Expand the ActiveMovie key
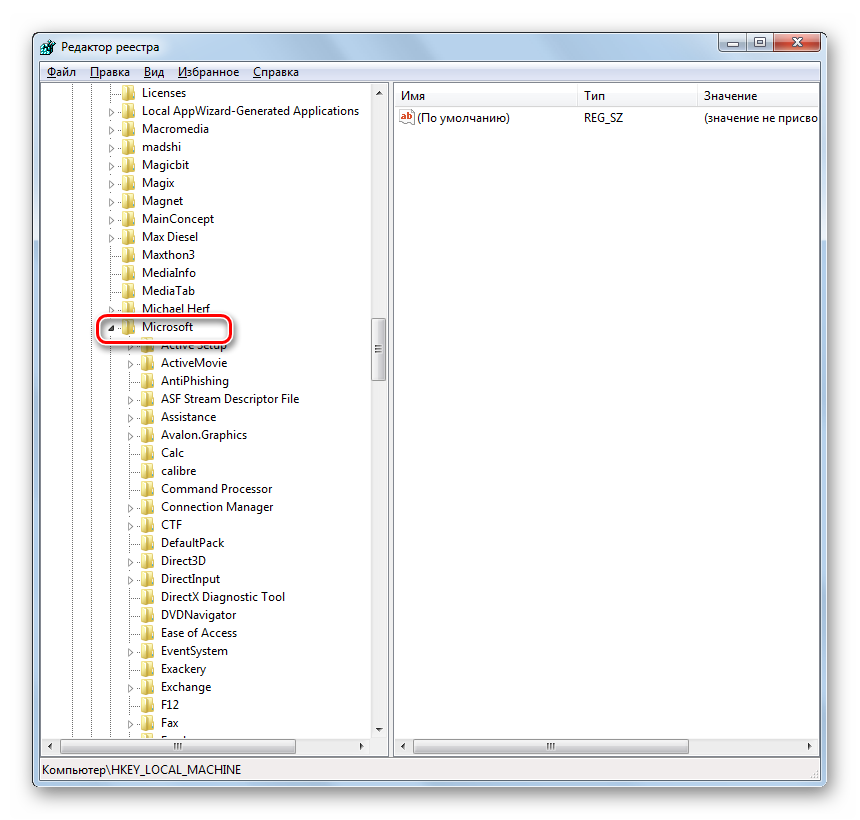This screenshot has width=860, height=820. (131, 364)
